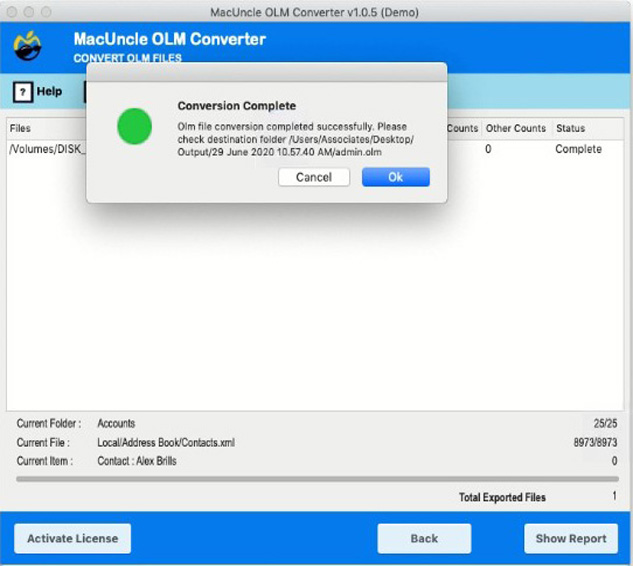Click the 25/25 folder count
Image resolution: width=633 pixels, height=566 pixels.
[605, 423]
